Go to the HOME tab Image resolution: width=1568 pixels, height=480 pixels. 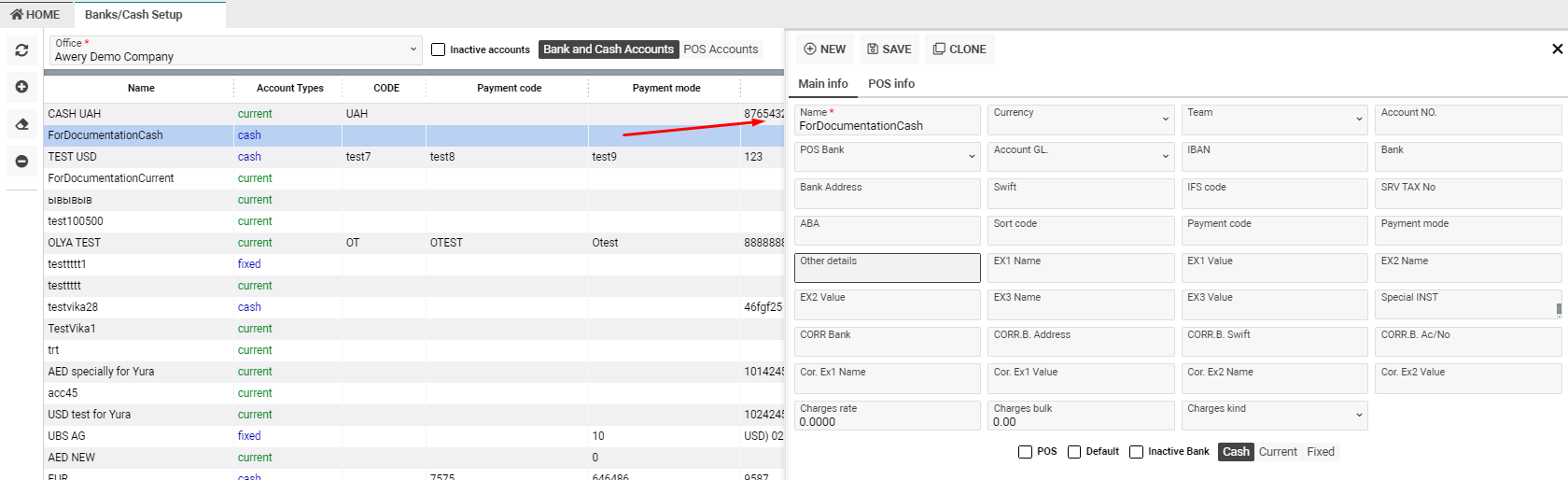point(35,14)
